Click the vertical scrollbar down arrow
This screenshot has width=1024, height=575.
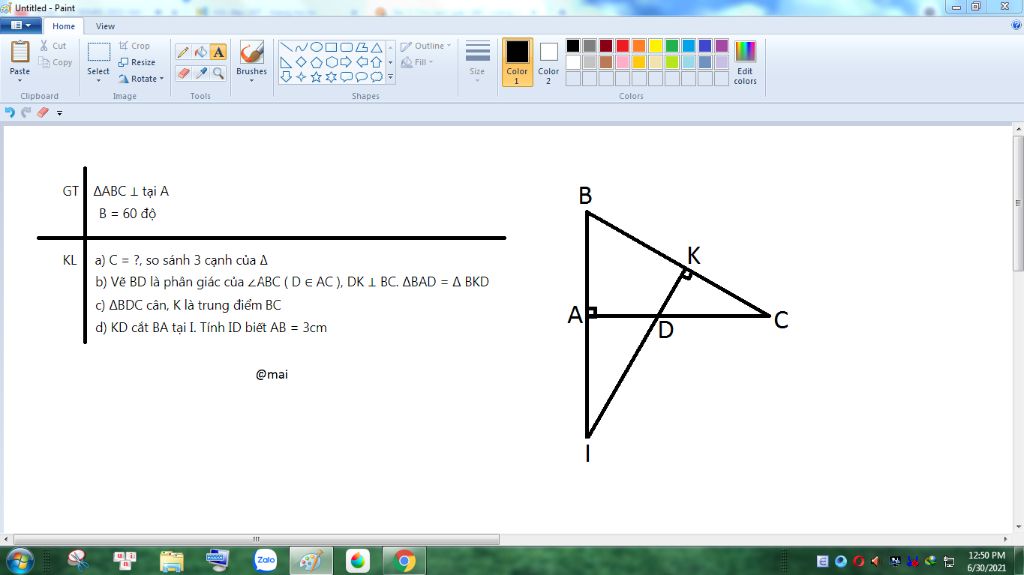point(1018,527)
